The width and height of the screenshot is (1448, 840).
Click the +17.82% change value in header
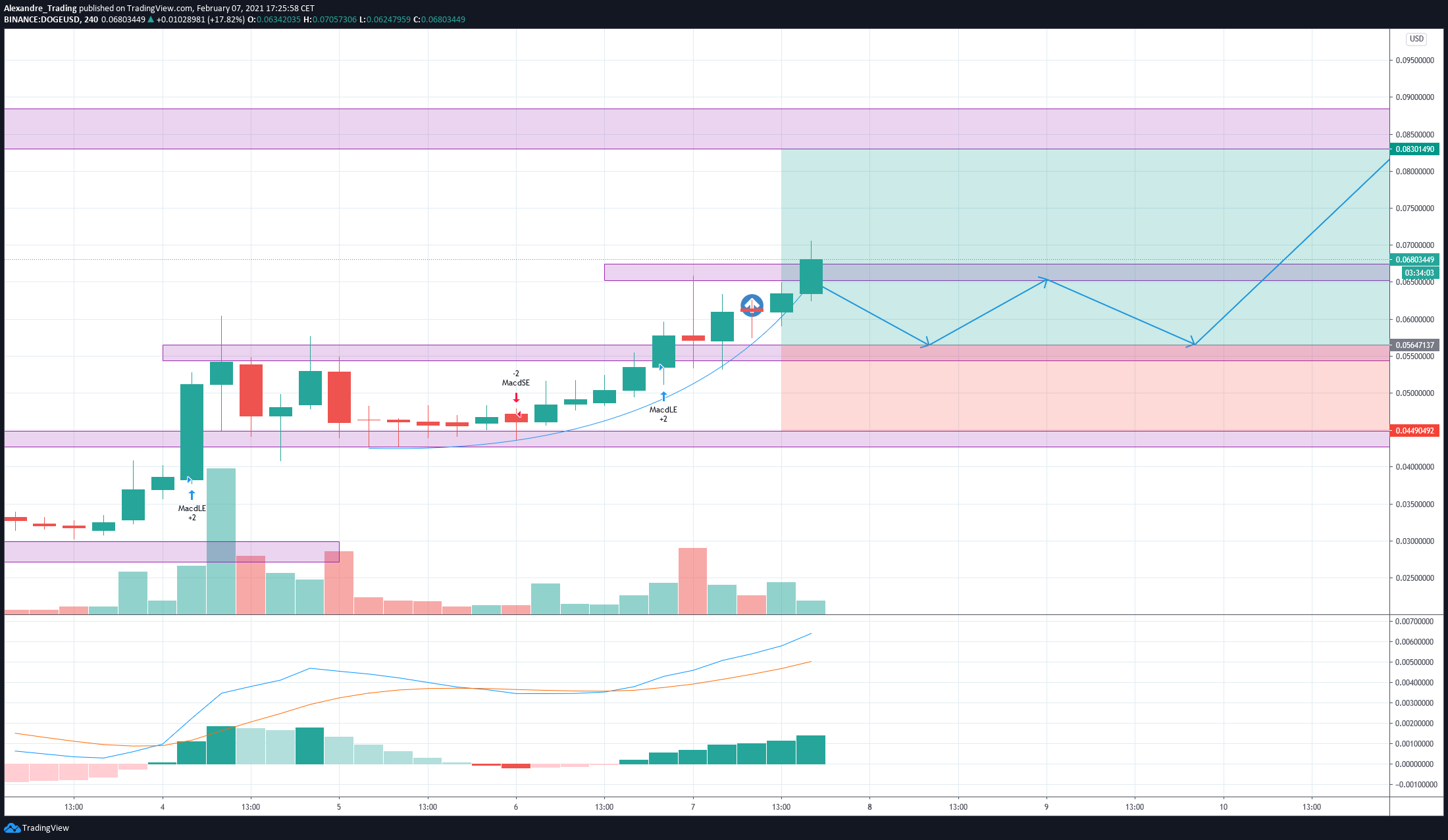tap(226, 20)
